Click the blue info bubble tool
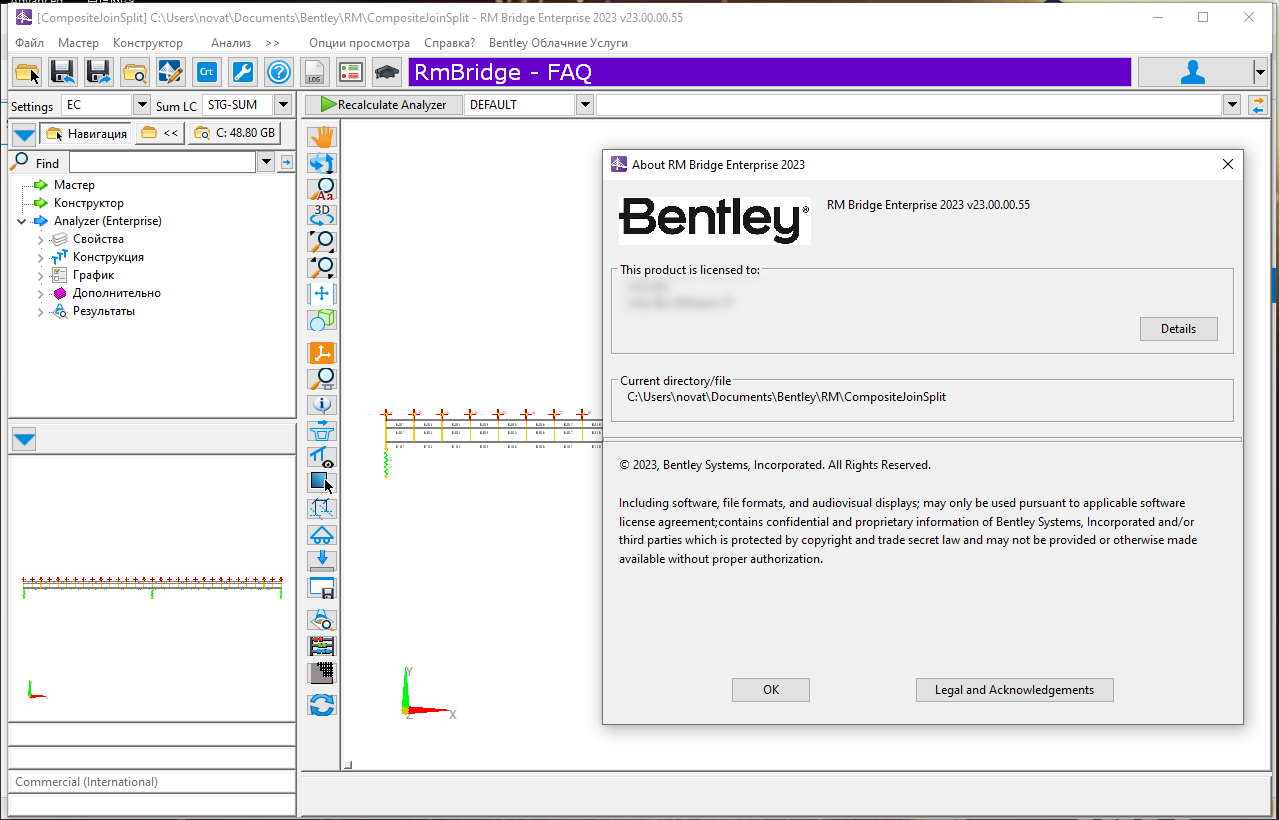The width and height of the screenshot is (1279, 820). (x=322, y=405)
